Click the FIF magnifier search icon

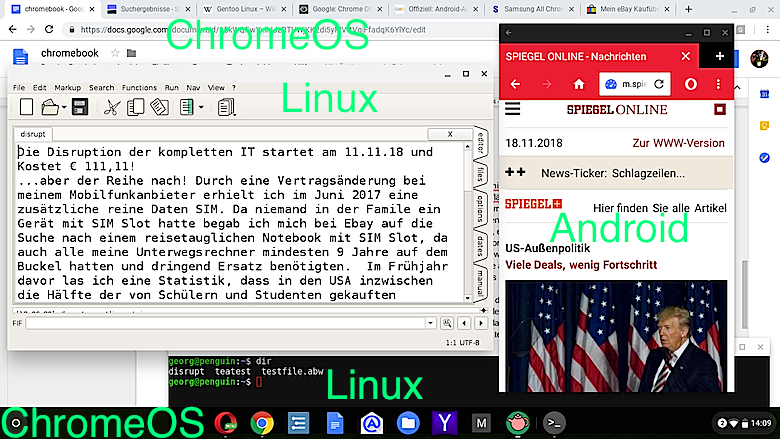coord(447,323)
